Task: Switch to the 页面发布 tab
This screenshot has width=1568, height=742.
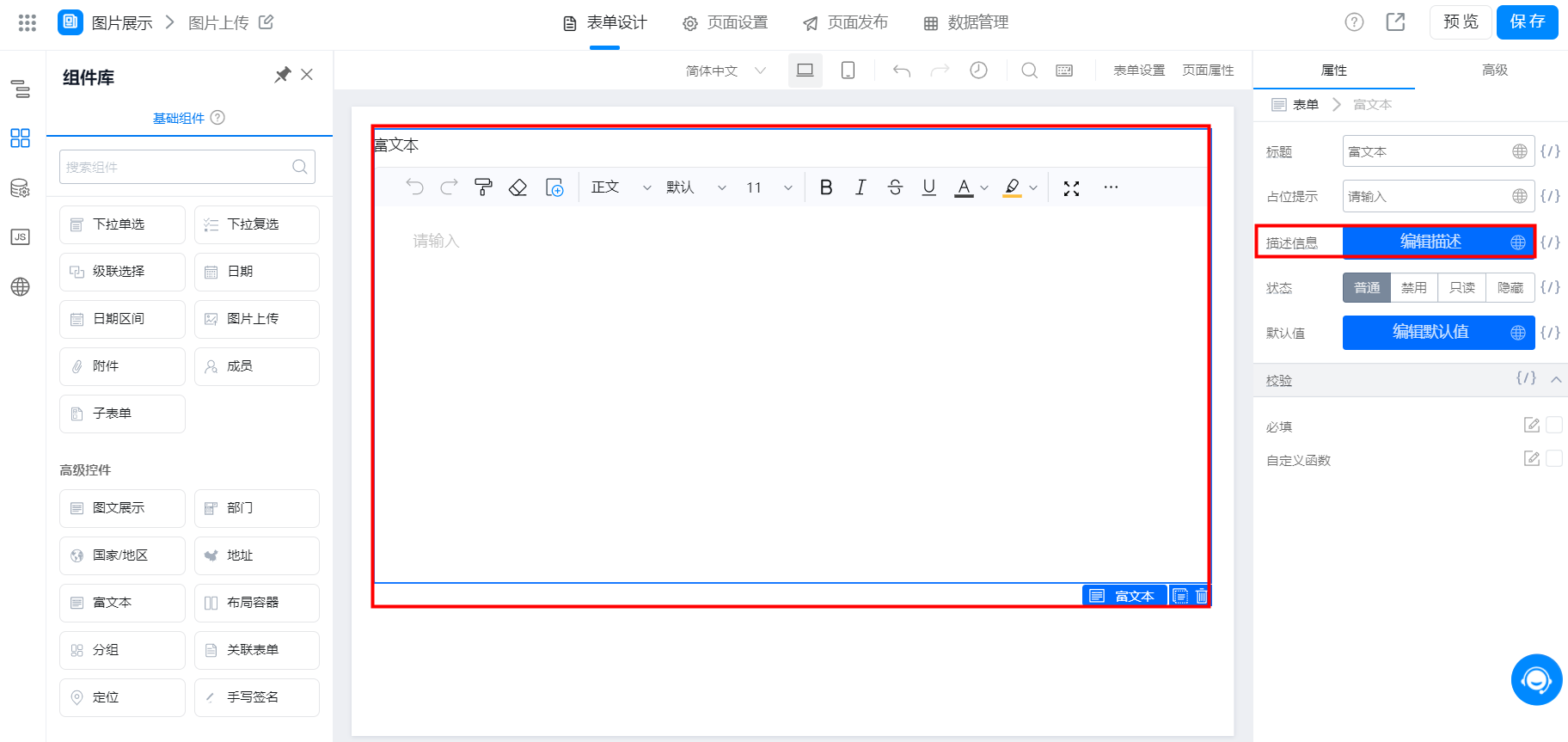Action: tap(845, 23)
